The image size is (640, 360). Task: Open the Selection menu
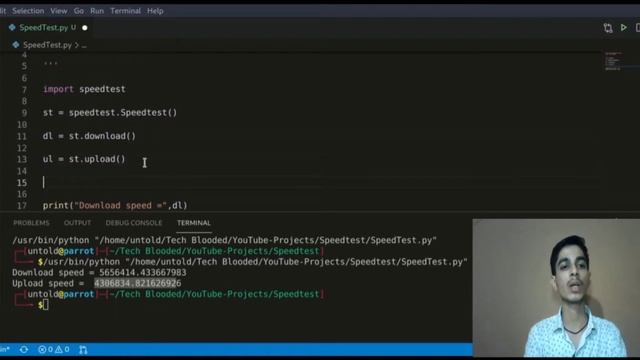pyautogui.click(x=28, y=11)
